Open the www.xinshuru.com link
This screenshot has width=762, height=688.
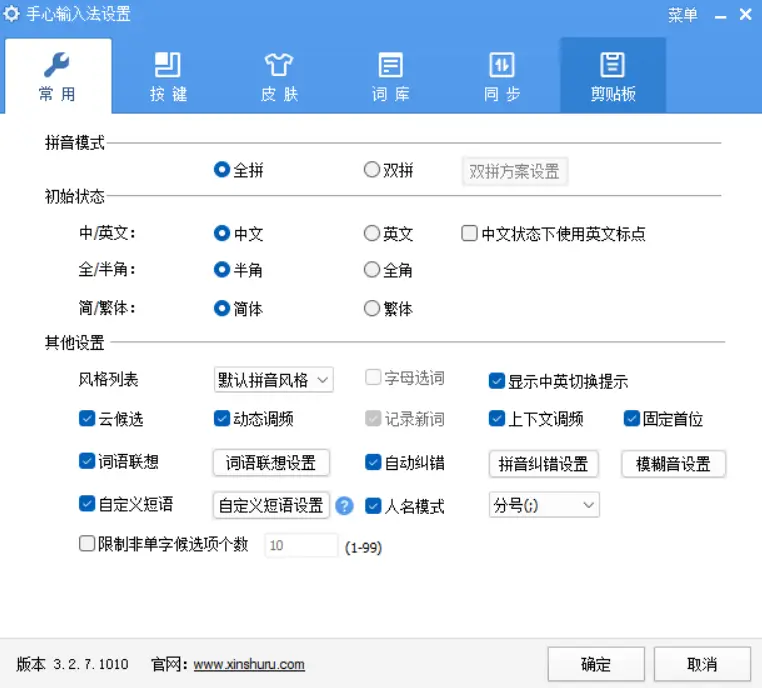click(249, 664)
